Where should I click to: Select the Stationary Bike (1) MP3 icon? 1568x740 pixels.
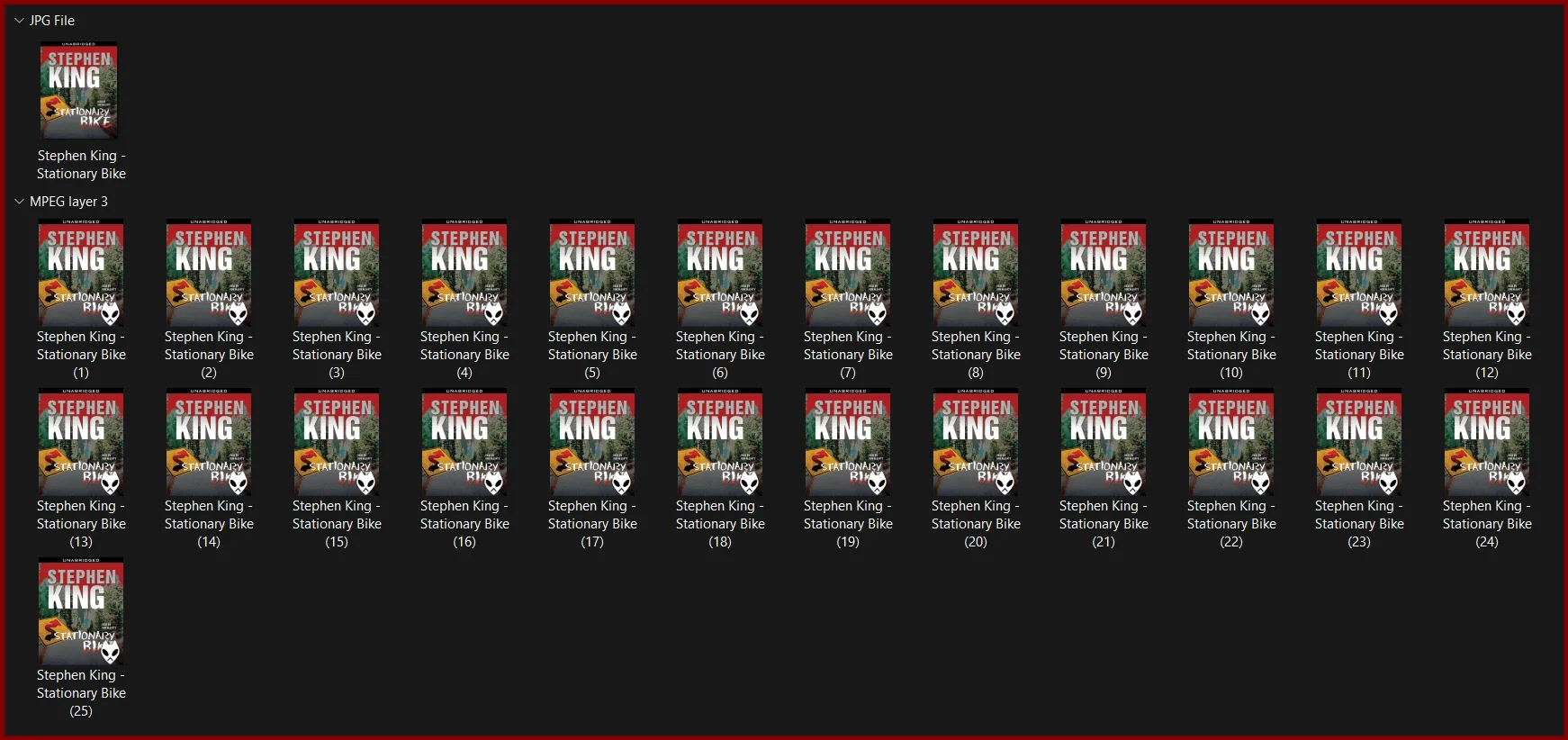click(x=81, y=273)
